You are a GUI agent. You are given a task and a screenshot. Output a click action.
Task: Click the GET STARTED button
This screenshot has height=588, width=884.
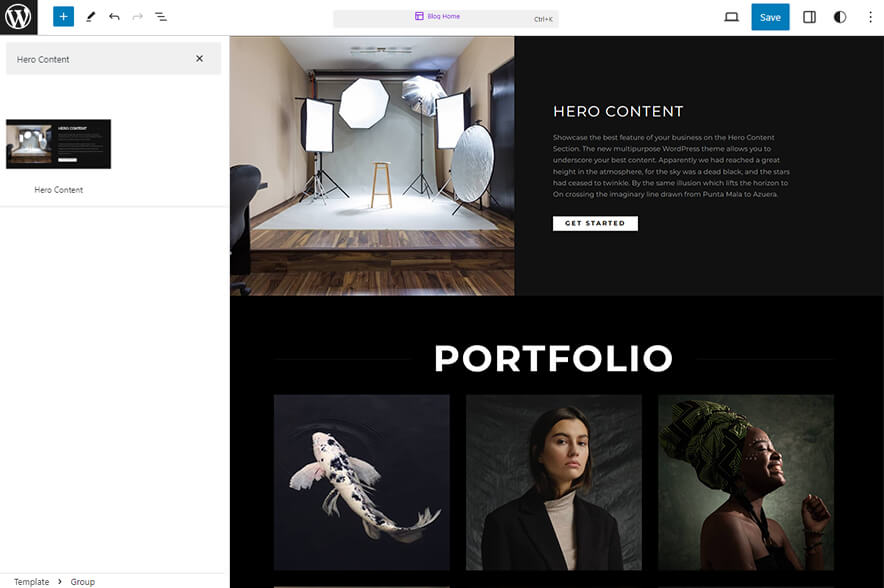pyautogui.click(x=595, y=223)
